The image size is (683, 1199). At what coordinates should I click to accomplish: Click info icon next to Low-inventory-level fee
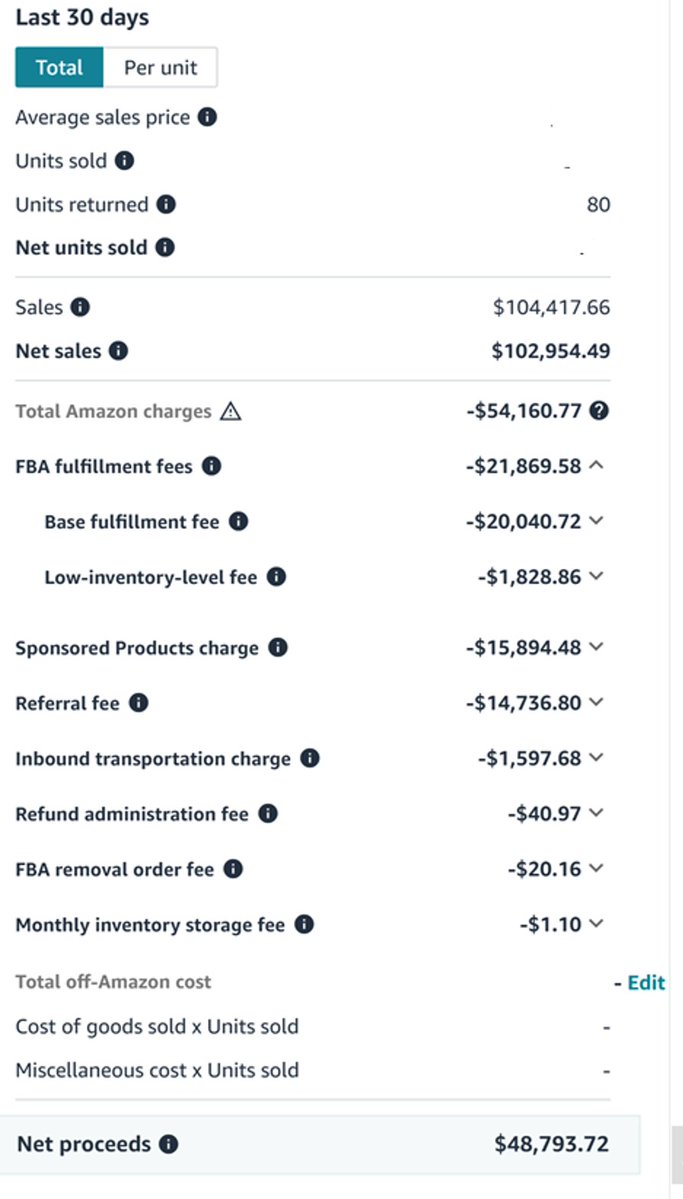pyautogui.click(x=276, y=577)
